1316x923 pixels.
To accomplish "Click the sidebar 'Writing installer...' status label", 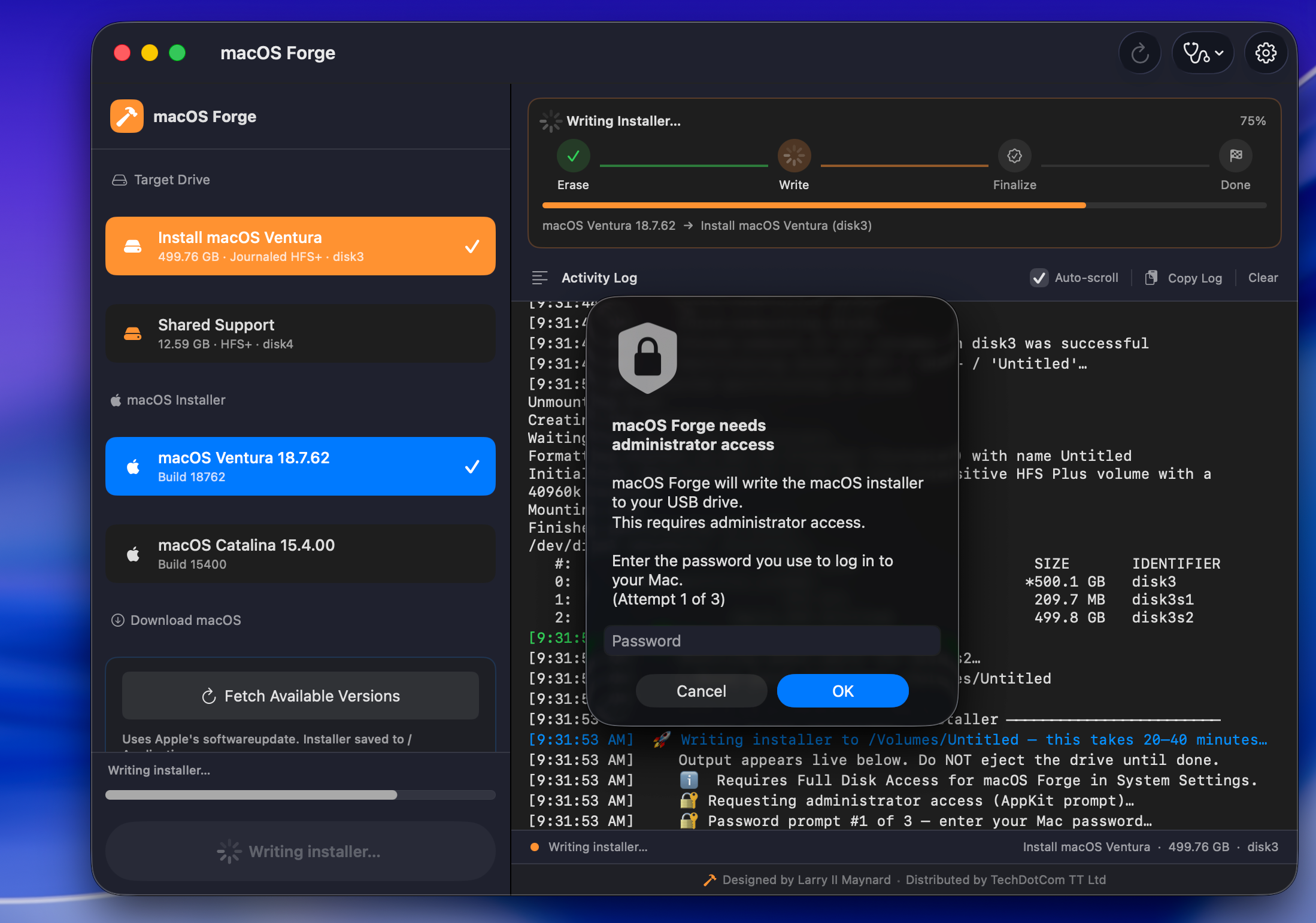I will tap(159, 770).
